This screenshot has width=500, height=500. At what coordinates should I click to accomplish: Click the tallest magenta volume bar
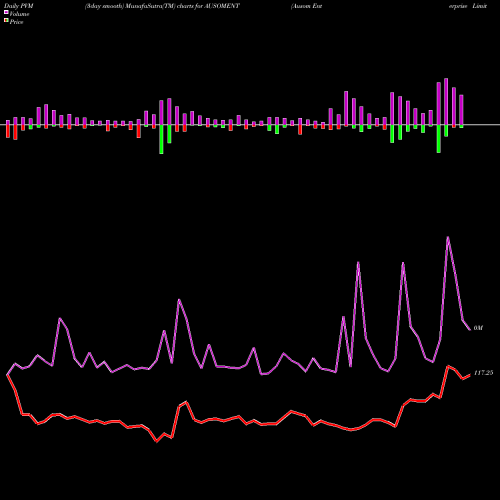click(x=446, y=102)
